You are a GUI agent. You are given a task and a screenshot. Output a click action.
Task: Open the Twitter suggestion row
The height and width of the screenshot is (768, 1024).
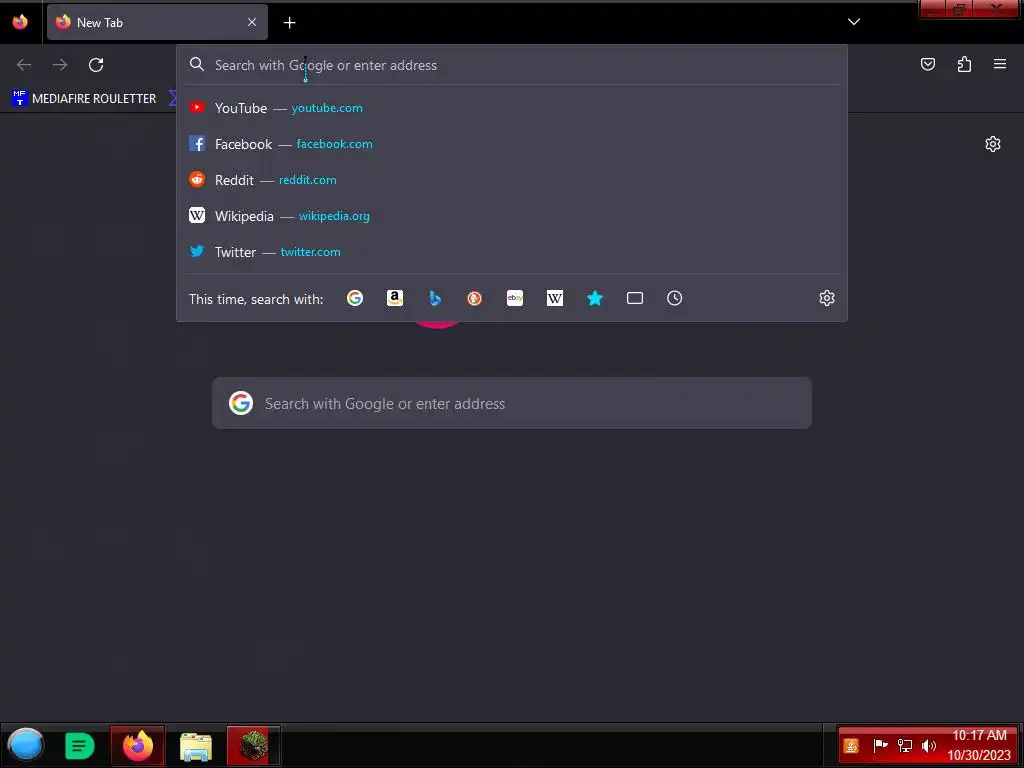click(512, 251)
